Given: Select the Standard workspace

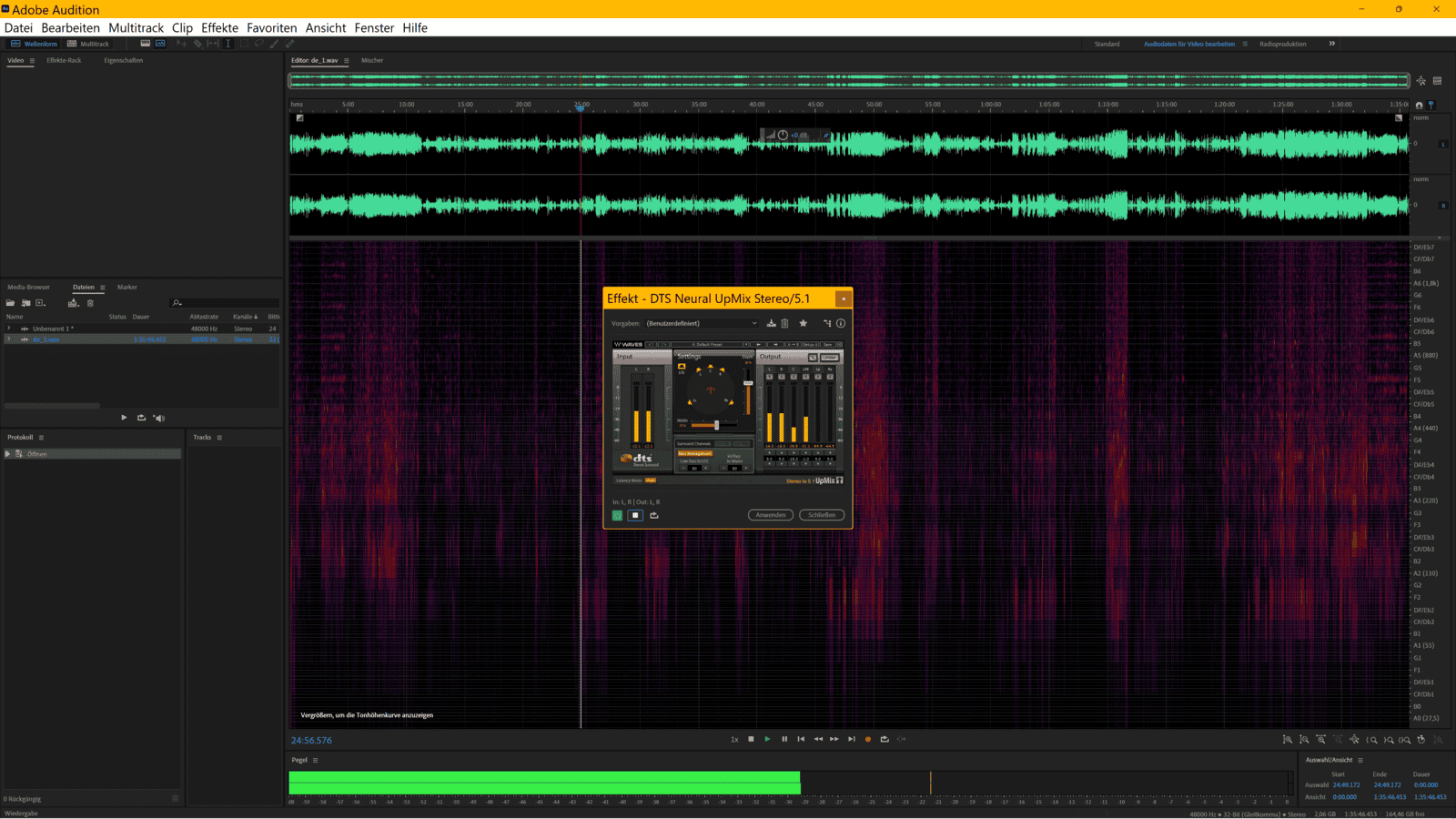Looking at the screenshot, I should pyautogui.click(x=1107, y=44).
